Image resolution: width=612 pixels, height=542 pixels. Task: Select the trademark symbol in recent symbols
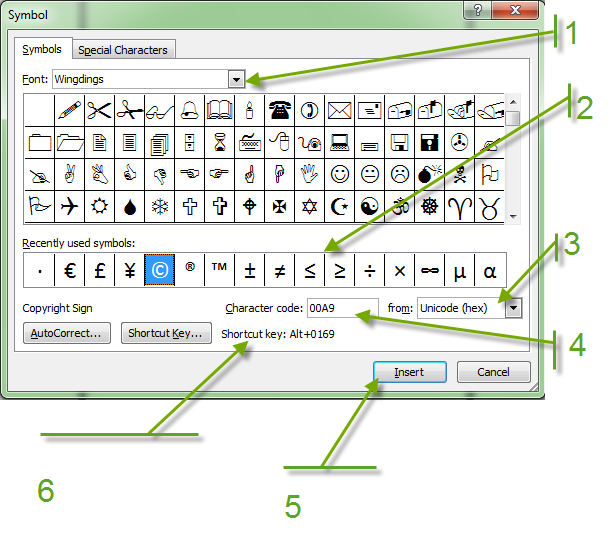click(x=219, y=270)
